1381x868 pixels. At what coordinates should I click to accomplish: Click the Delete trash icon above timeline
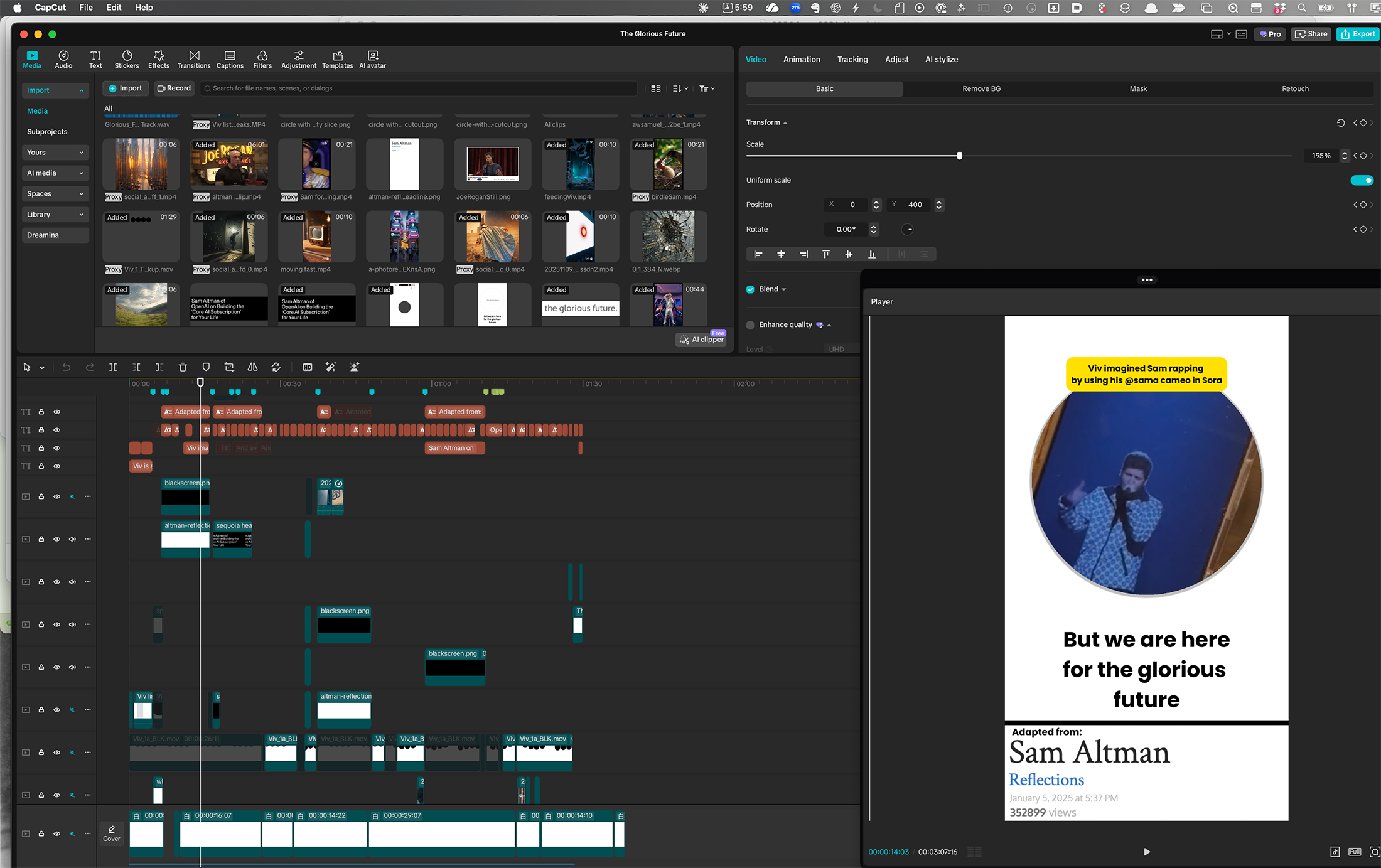pyautogui.click(x=183, y=367)
